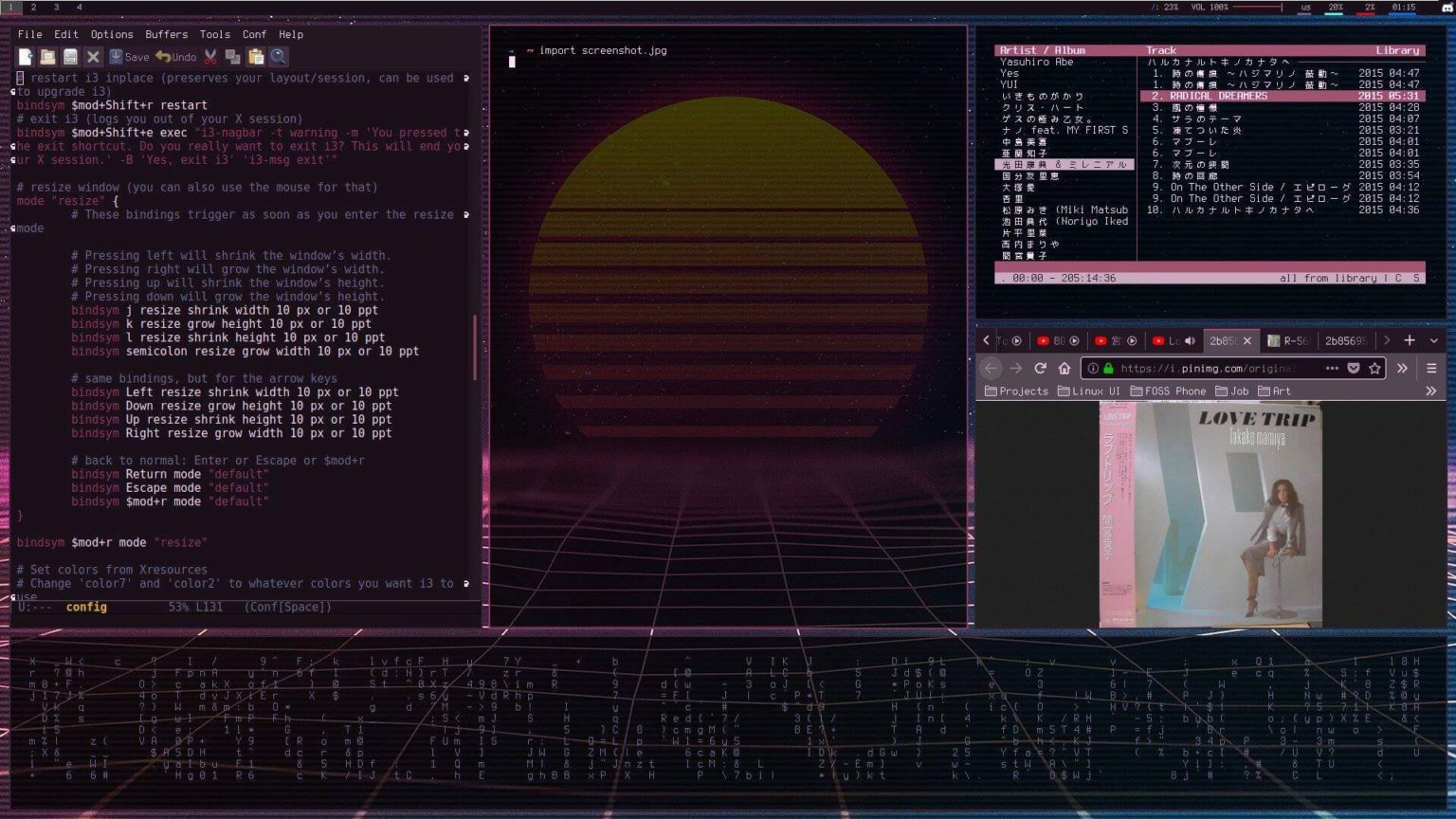Click the volume bar in the status bar
Screen dimensions: 1456x819
pos(1258,7)
